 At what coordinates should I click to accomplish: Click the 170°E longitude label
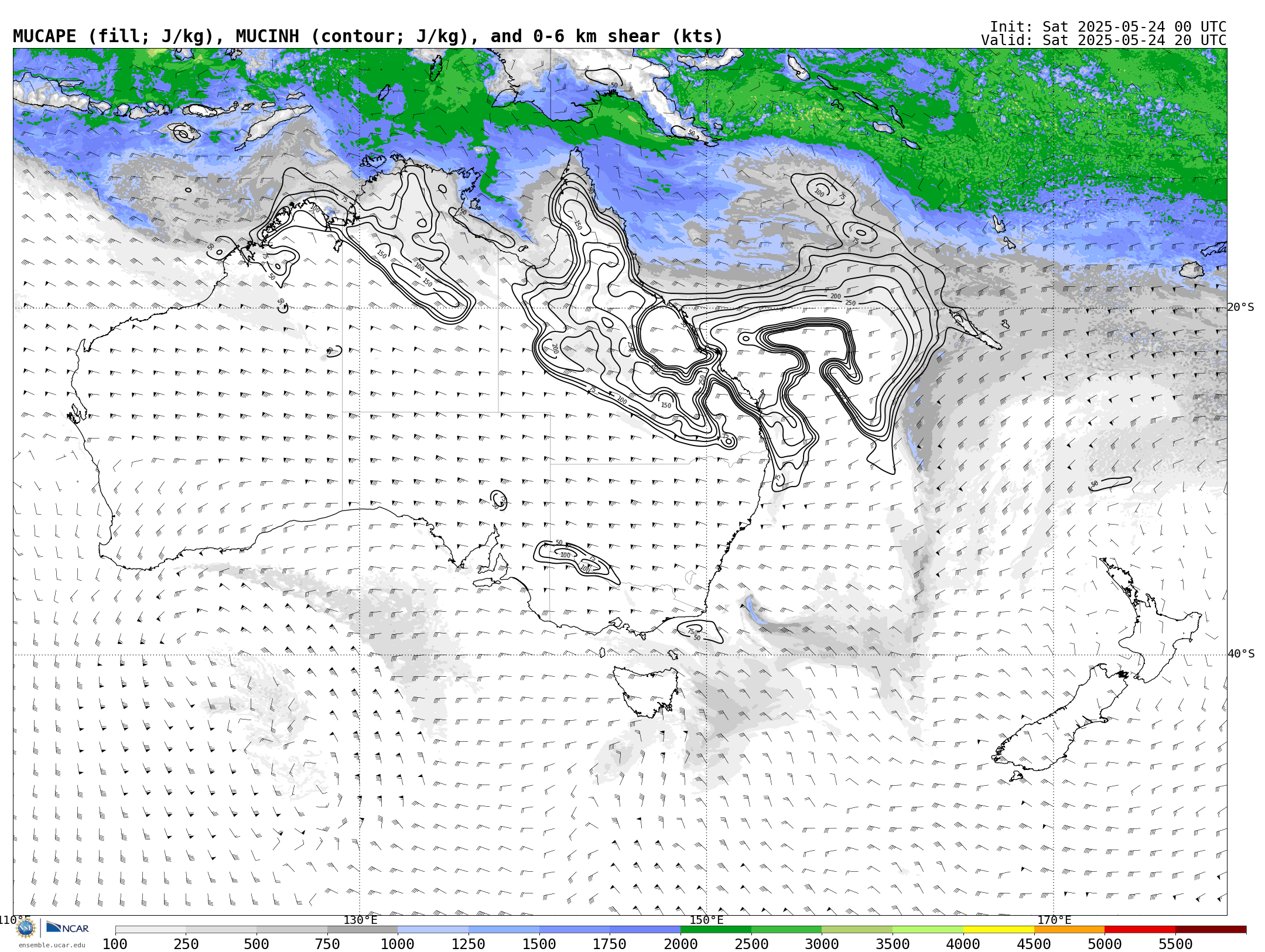[1054, 920]
